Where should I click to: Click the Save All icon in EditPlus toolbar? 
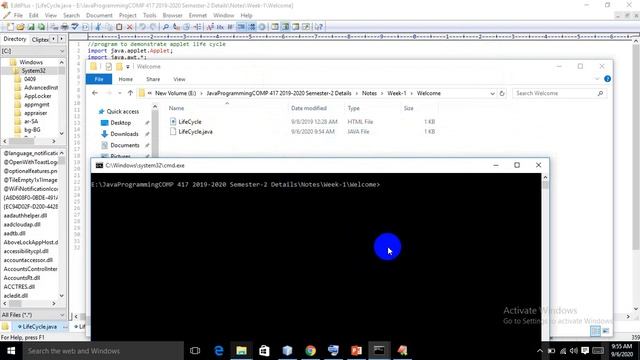[x=41, y=27]
